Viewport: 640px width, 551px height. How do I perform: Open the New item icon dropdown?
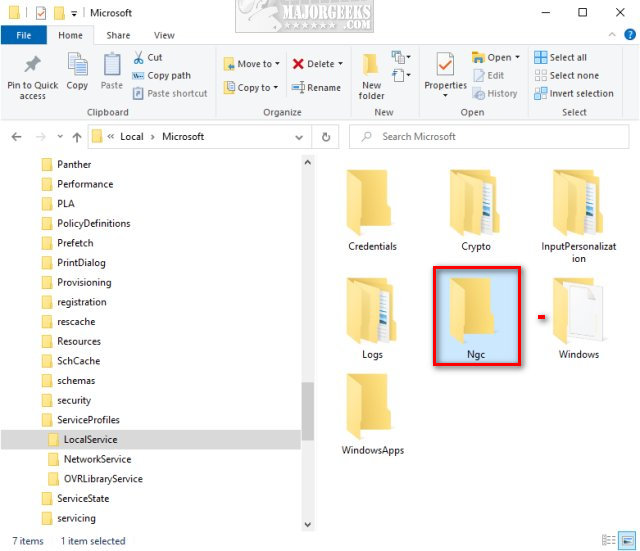click(x=401, y=57)
